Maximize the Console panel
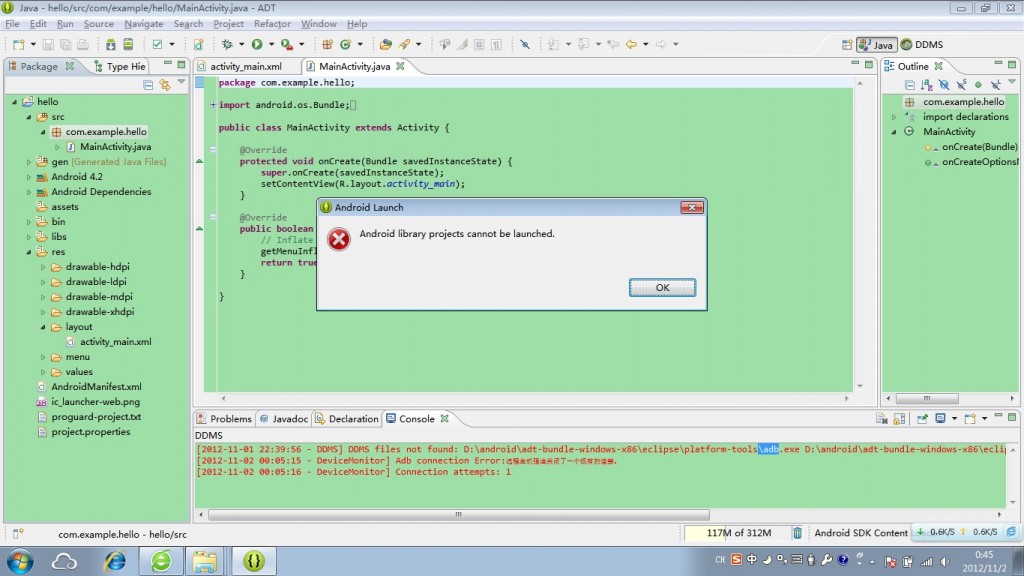Viewport: 1024px width, 576px height. (1012, 417)
